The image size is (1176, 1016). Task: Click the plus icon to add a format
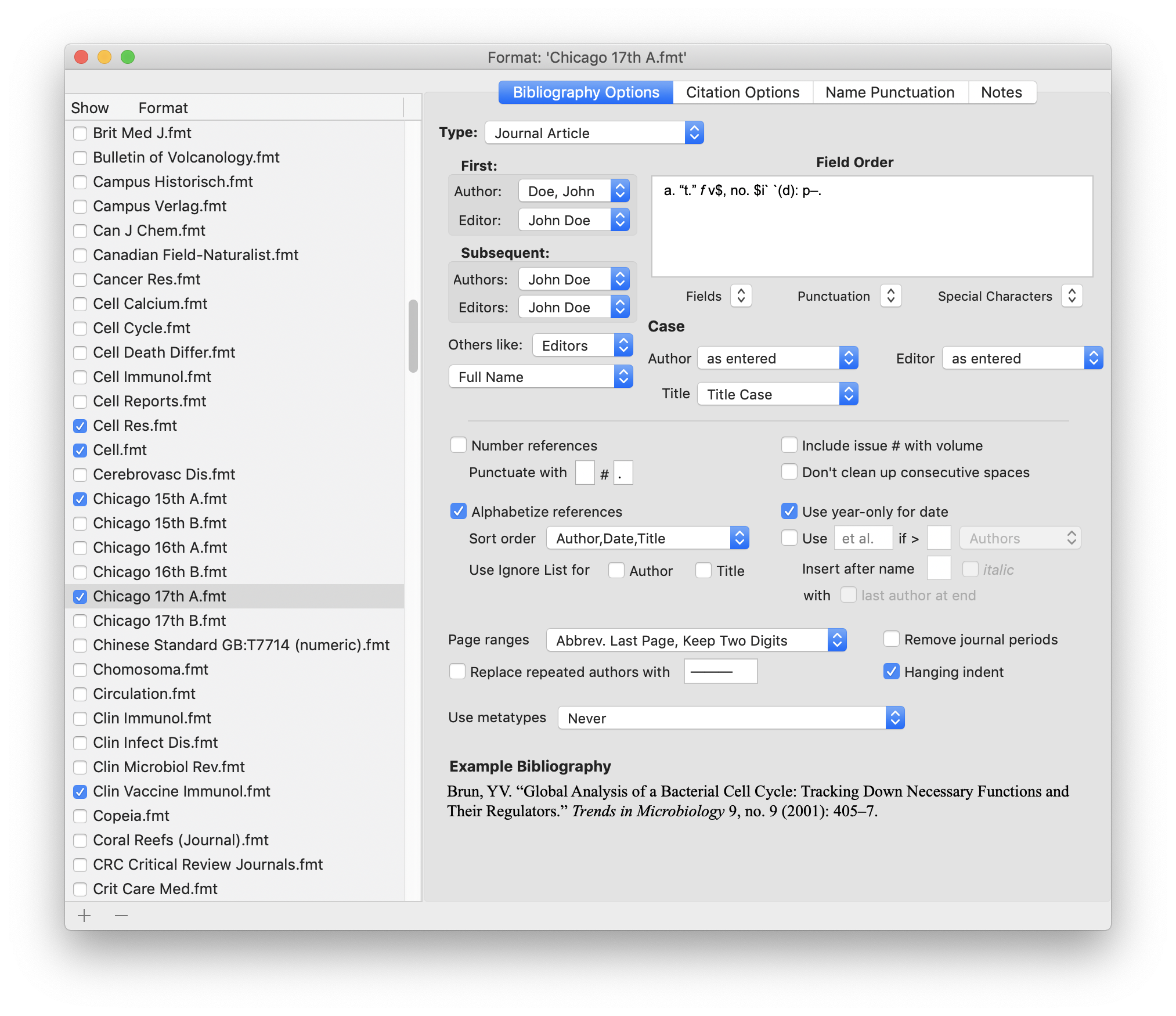(x=85, y=916)
